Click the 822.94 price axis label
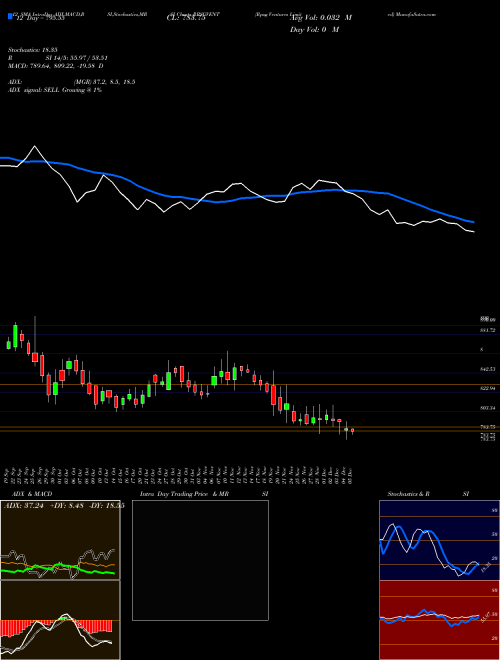The width and height of the screenshot is (500, 660). tap(487, 389)
